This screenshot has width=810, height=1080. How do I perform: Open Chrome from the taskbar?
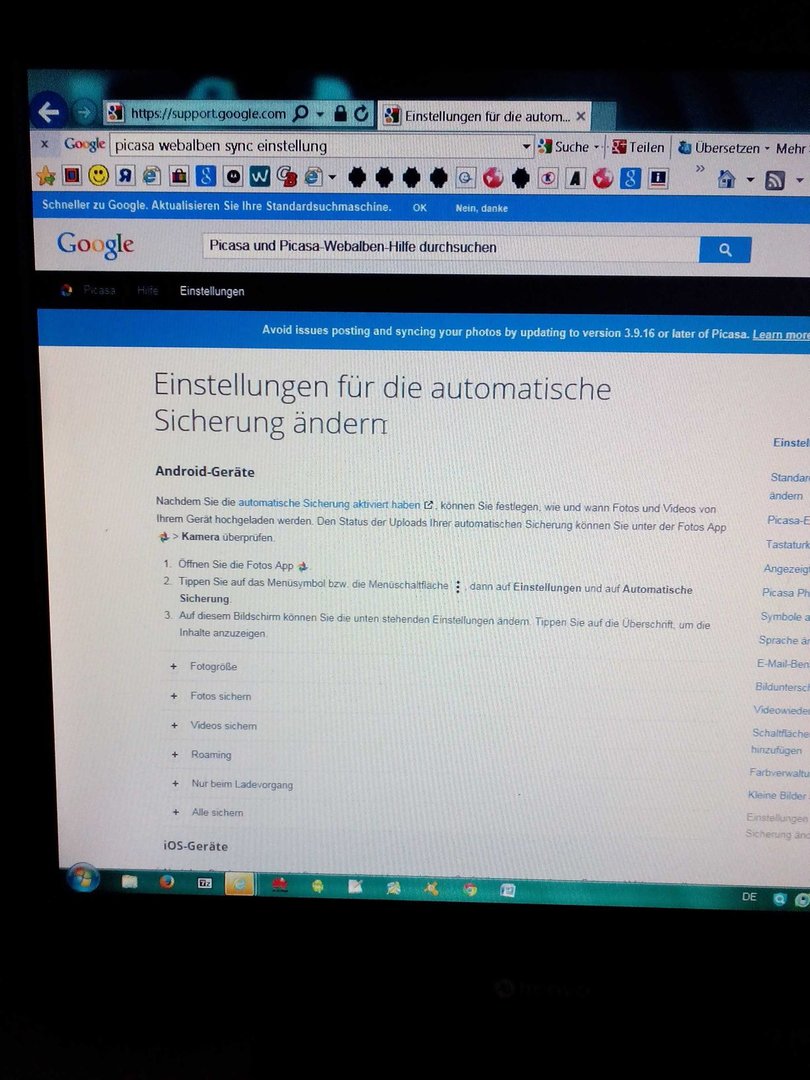pos(470,889)
